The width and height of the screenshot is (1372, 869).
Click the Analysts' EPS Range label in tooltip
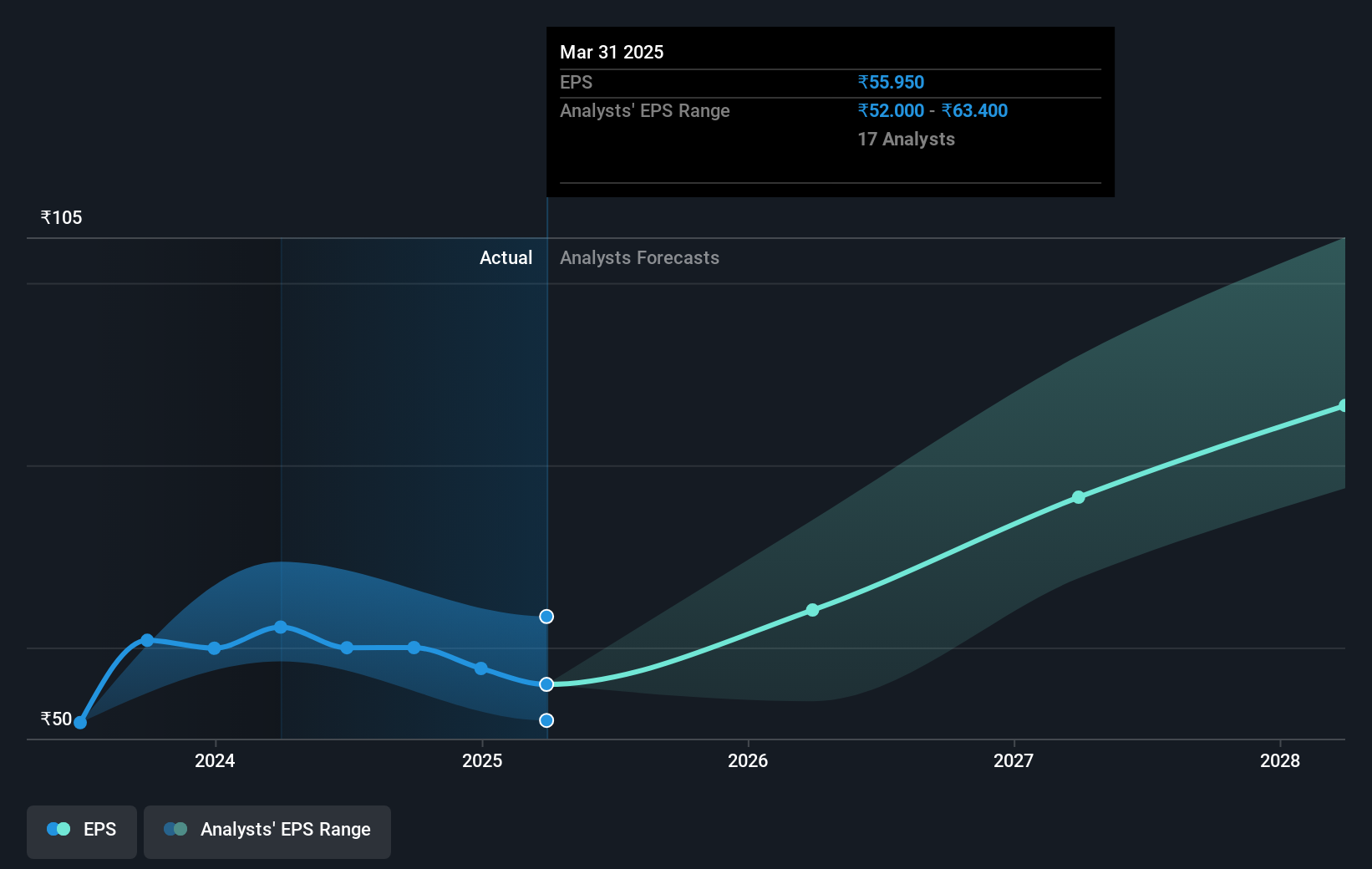pos(644,111)
